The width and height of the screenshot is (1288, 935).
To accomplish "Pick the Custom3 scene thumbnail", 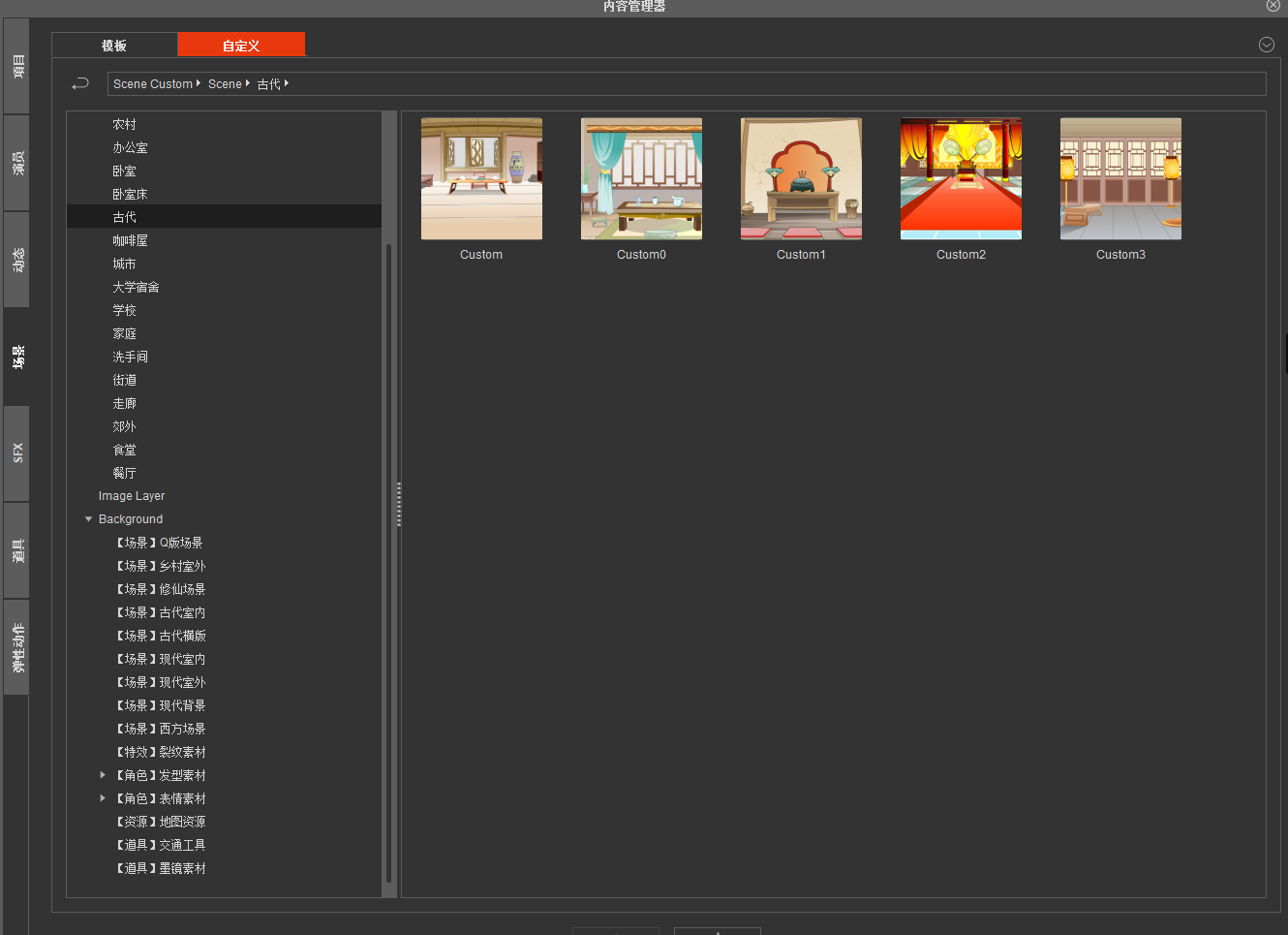I will click(x=1120, y=179).
